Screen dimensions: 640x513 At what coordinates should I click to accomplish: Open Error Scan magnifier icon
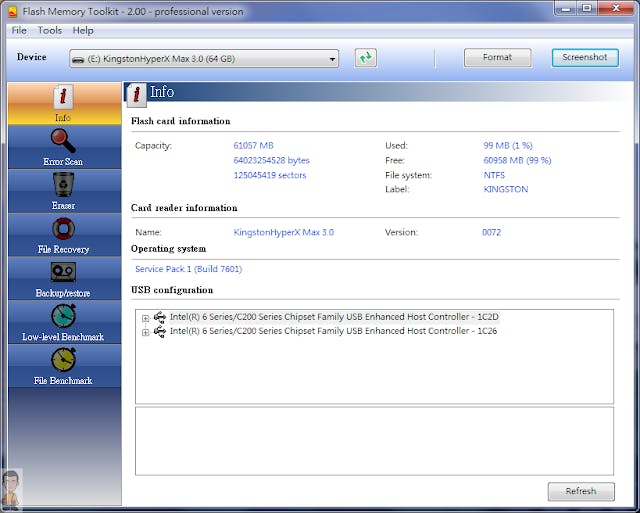pyautogui.click(x=63, y=140)
